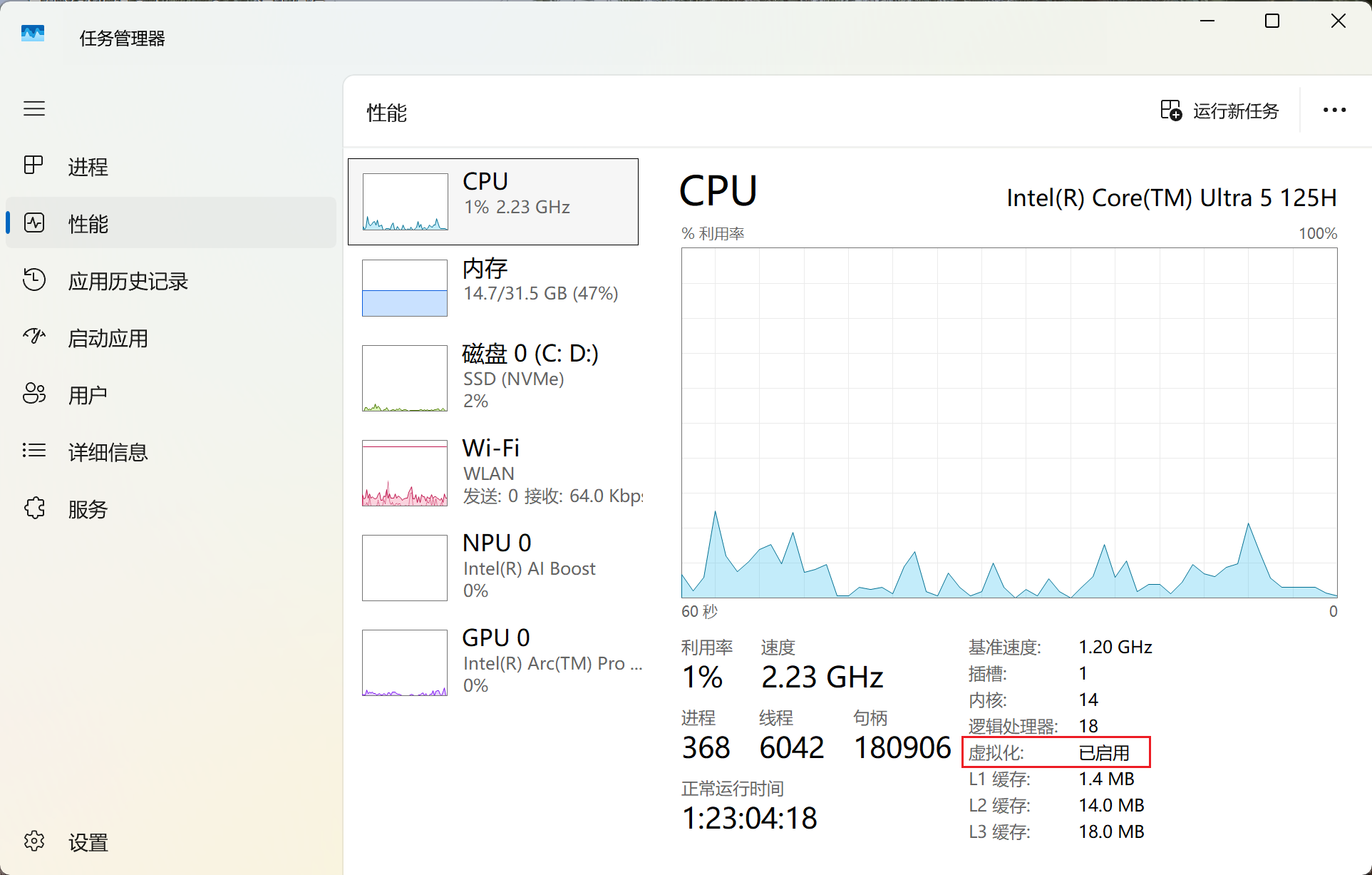Select the Memory (内存) performance item

click(x=492, y=288)
